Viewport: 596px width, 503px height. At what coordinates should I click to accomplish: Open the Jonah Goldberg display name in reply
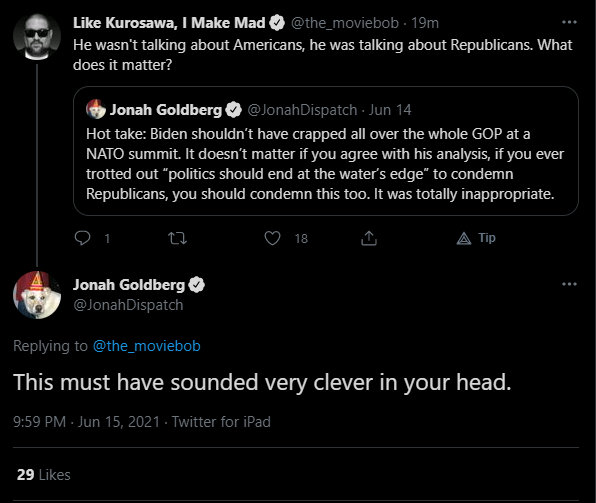(129, 285)
